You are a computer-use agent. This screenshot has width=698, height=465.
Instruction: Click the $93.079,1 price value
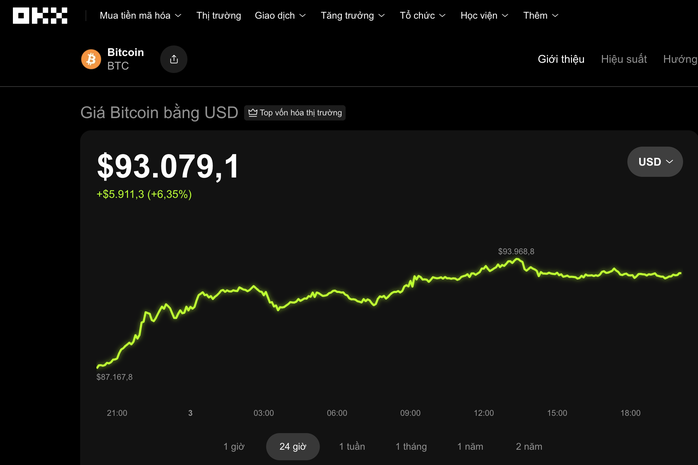[168, 166]
